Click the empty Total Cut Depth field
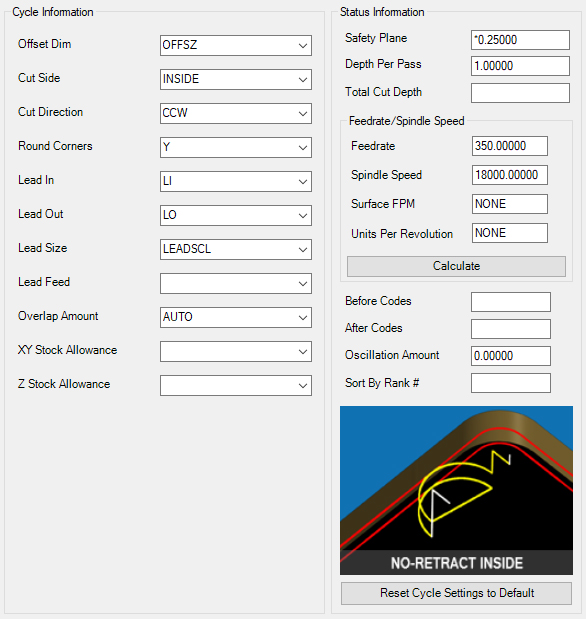 click(x=520, y=93)
